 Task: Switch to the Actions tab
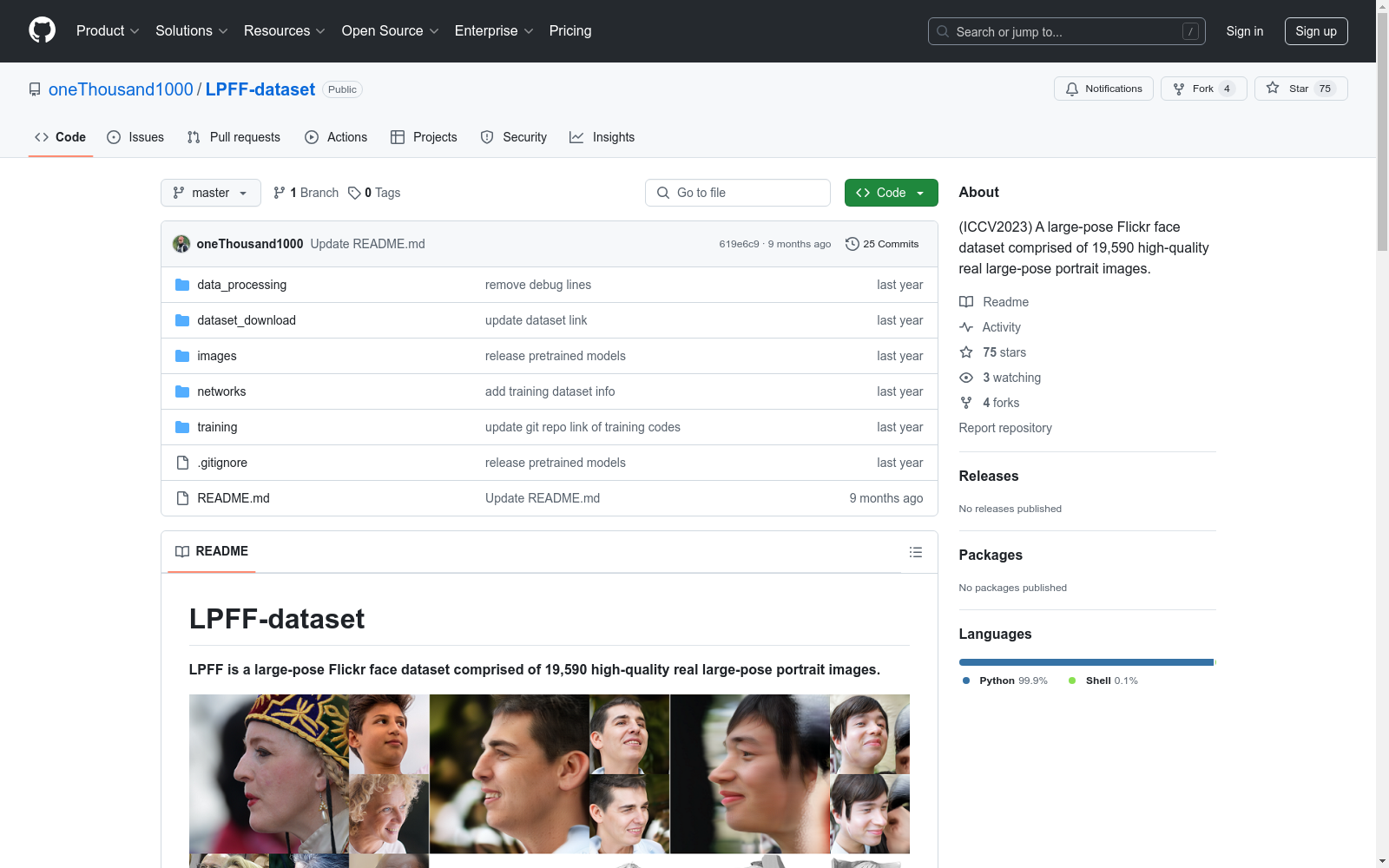(x=336, y=137)
